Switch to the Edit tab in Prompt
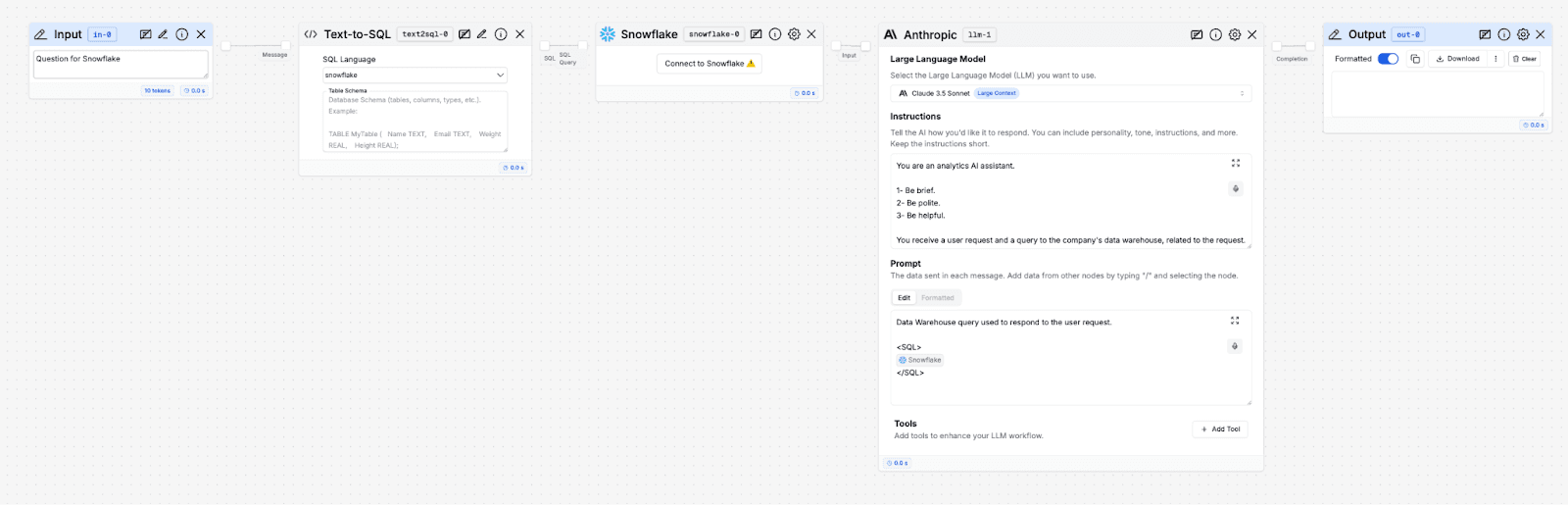 point(904,298)
